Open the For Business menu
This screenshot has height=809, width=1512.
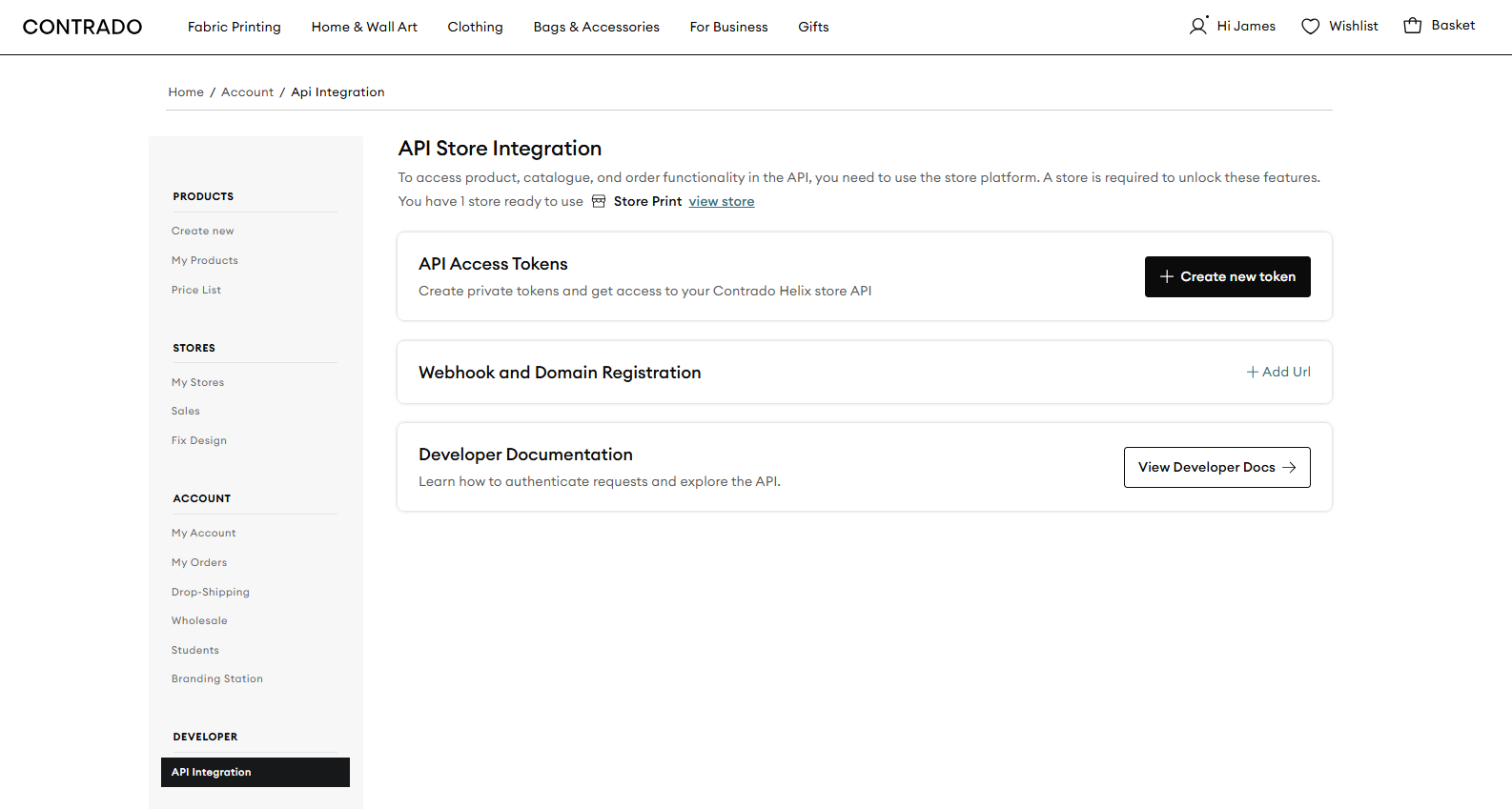[729, 27]
